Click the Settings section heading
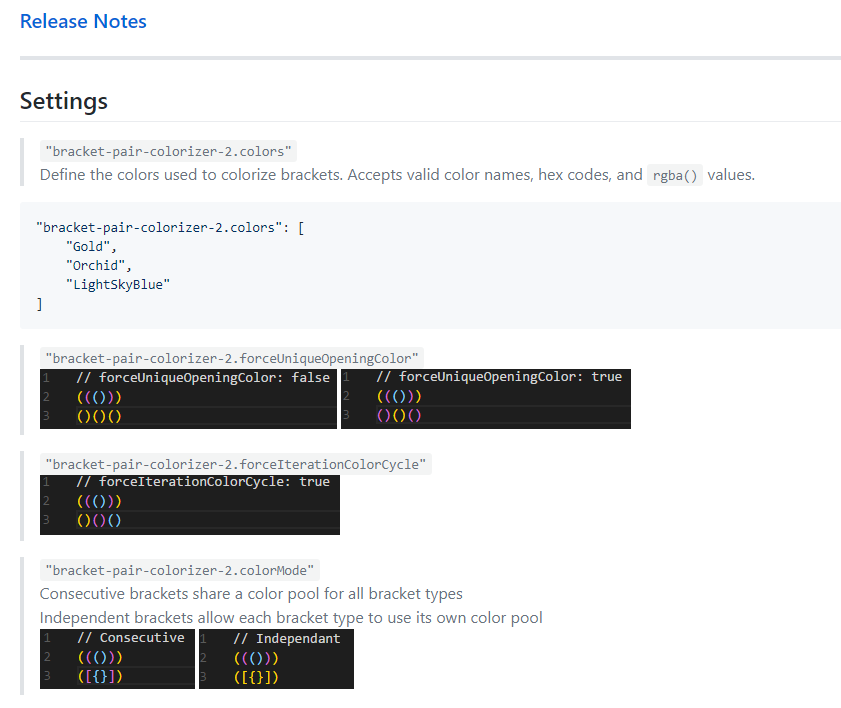 point(64,101)
